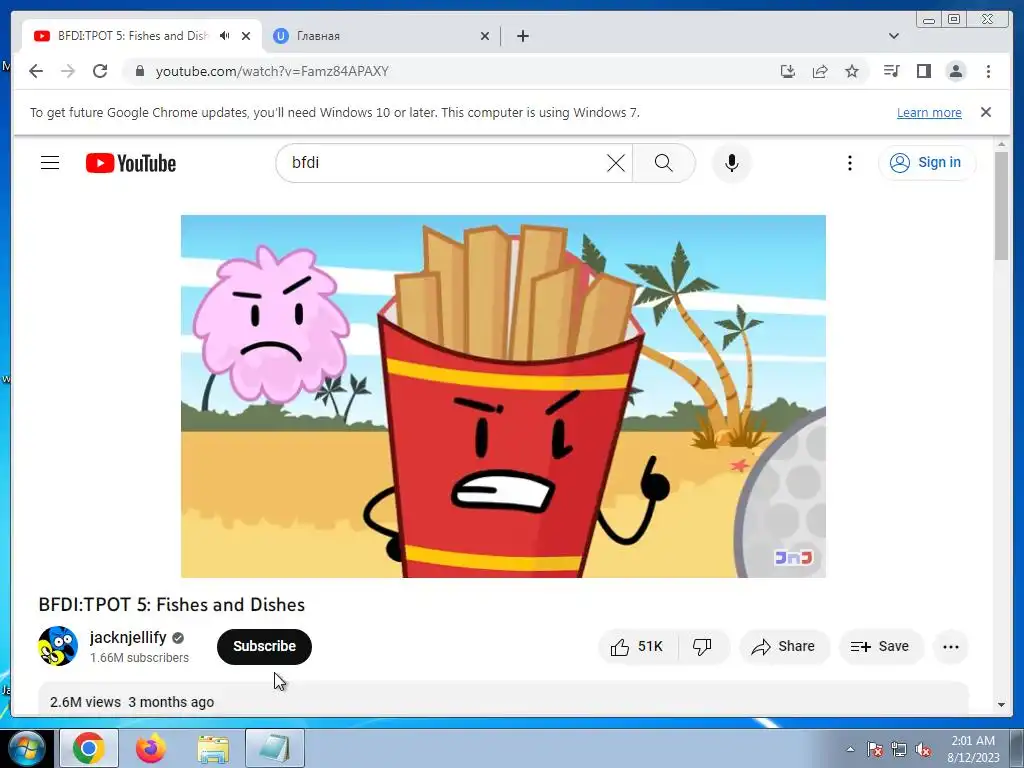The image size is (1024, 768).
Task: Open YouTube settings three-dot menu
Action: click(x=850, y=163)
